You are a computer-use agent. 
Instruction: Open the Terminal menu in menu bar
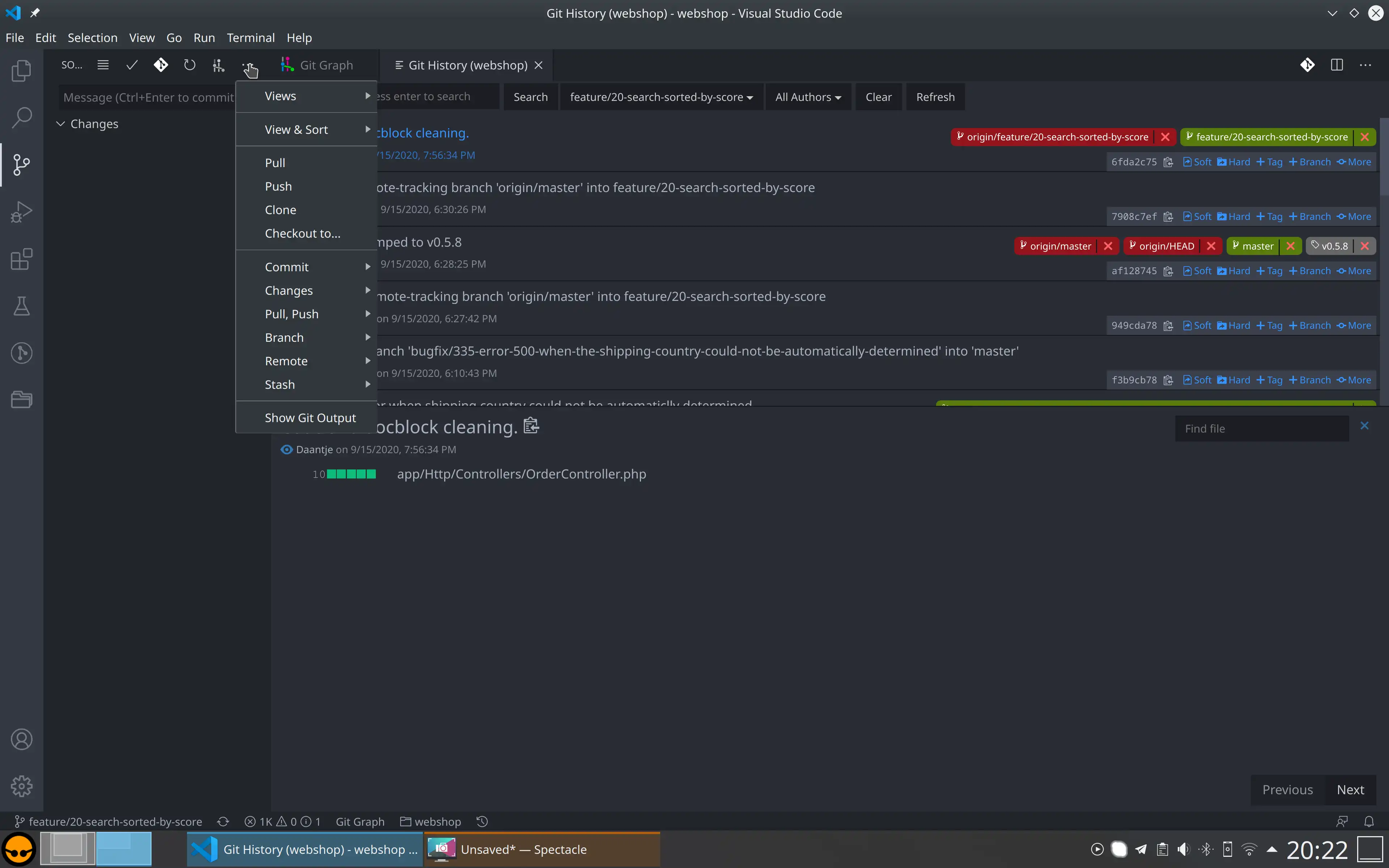[x=250, y=38]
